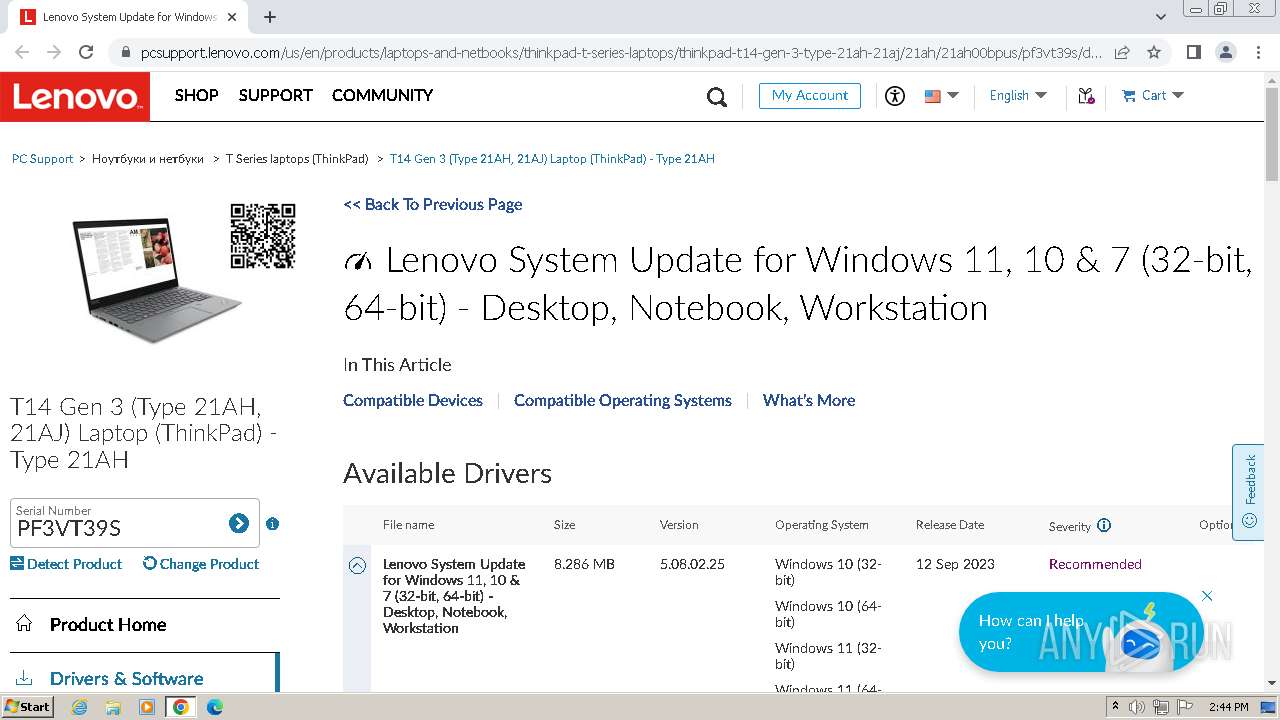Open T Series laptops (ThinkPad) breadcrumb
1280x720 pixels.
point(297,159)
